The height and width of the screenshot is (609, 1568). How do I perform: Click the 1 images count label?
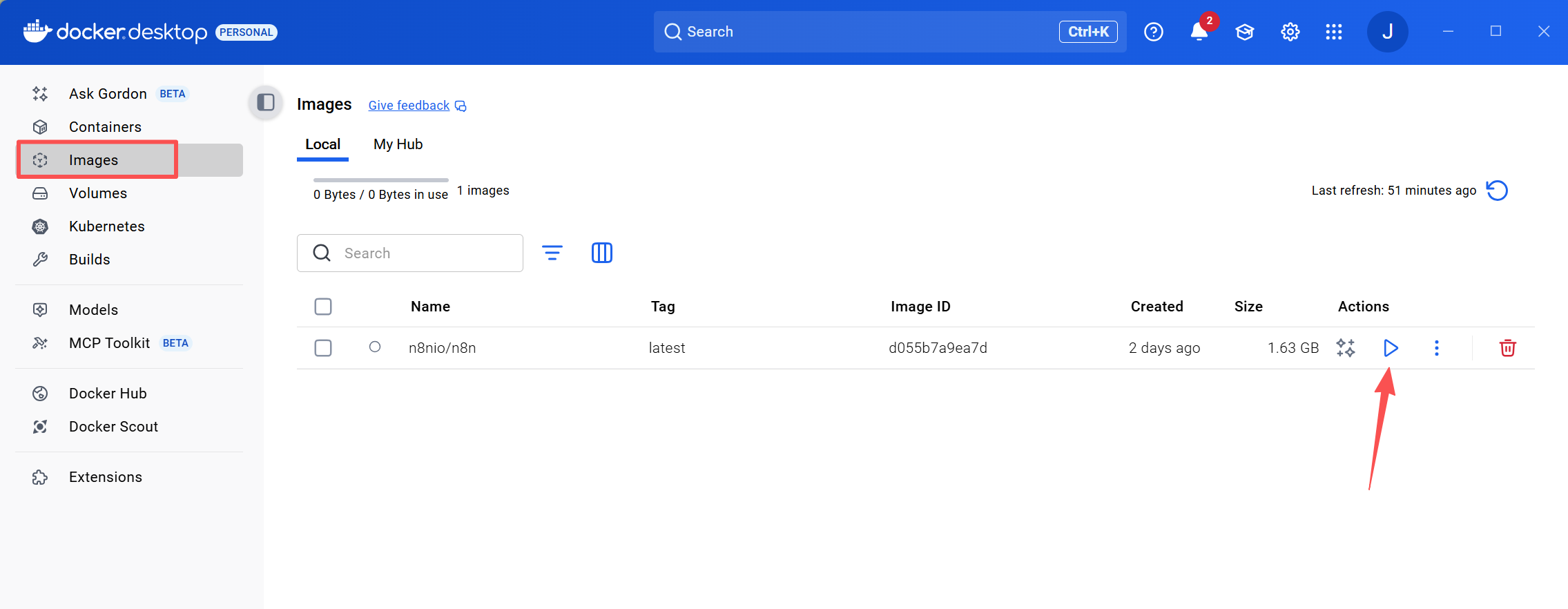483,191
